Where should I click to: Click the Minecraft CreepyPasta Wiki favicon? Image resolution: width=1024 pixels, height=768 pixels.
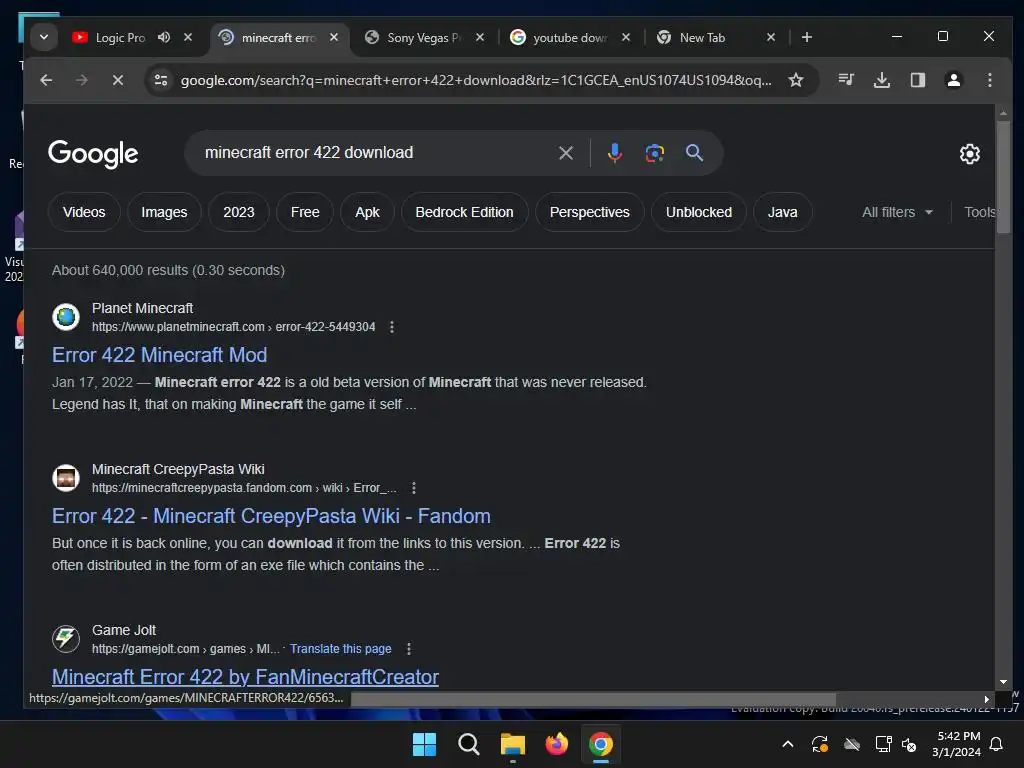pyautogui.click(x=66, y=478)
